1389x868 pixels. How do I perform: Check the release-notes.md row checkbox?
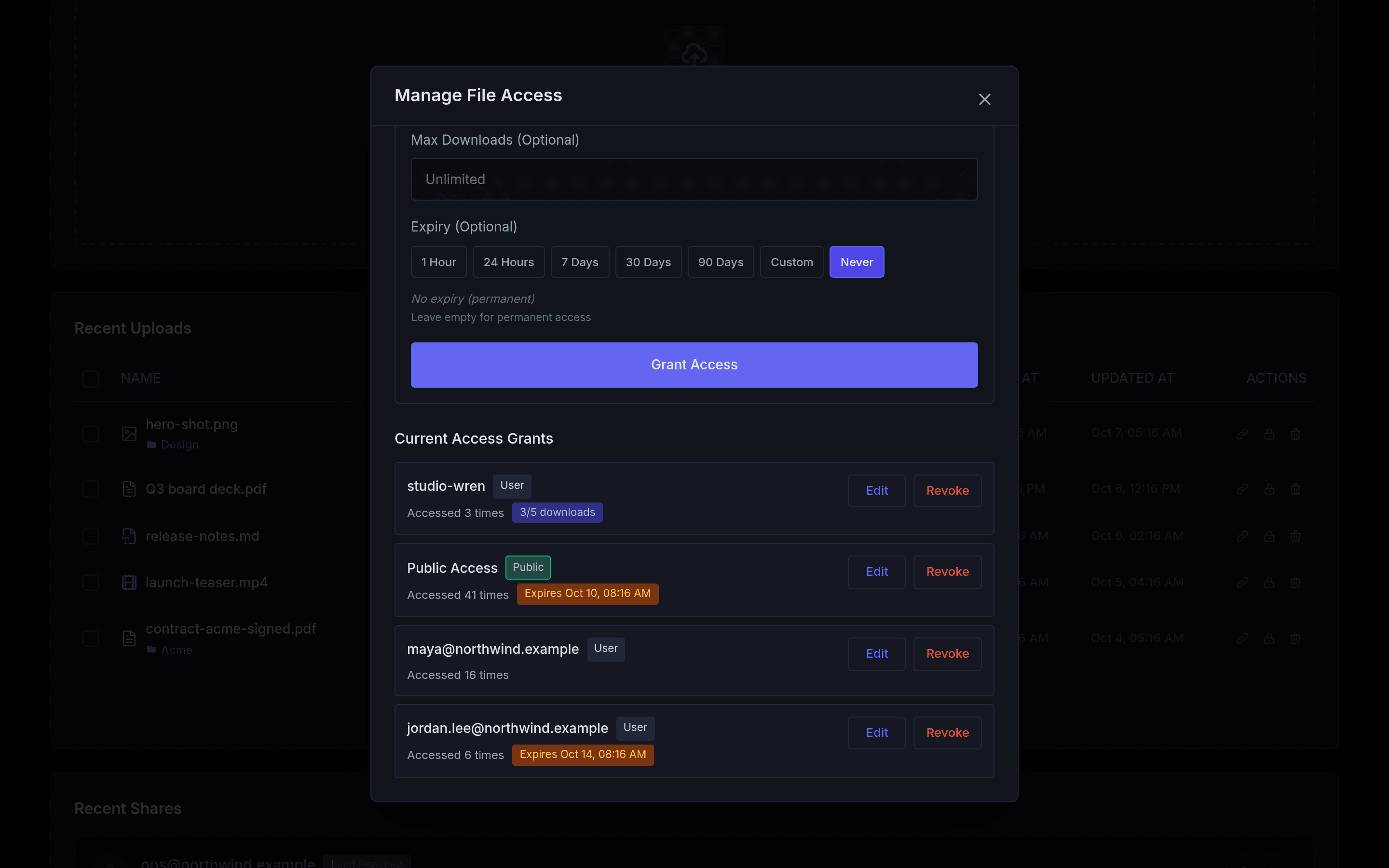tap(91, 536)
